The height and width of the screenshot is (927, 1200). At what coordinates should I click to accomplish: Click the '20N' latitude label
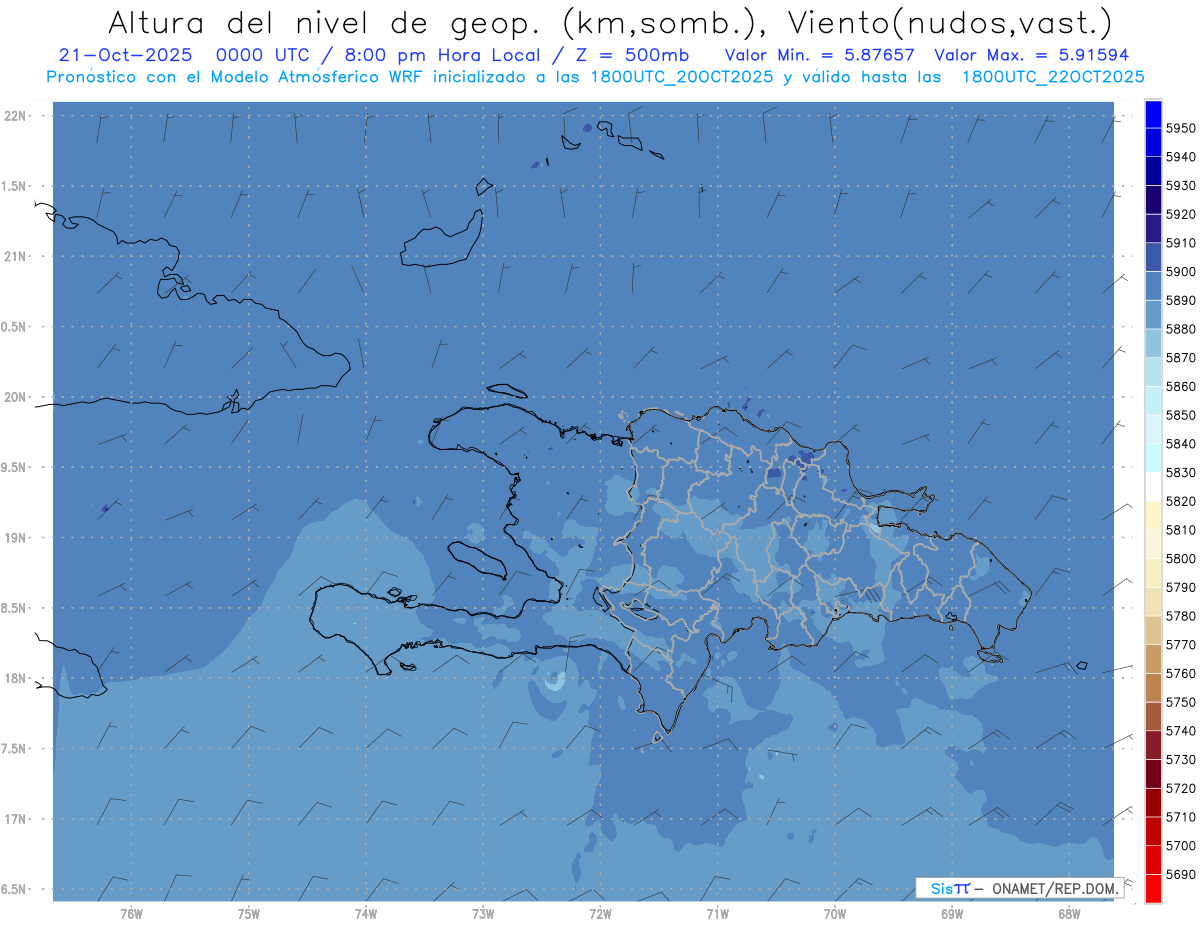(x=15, y=397)
